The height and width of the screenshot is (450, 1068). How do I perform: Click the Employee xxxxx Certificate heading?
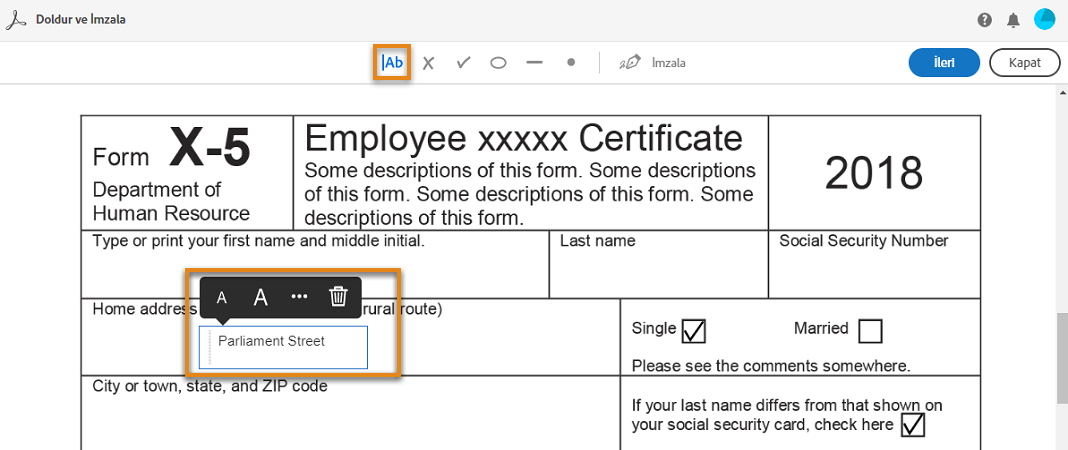tap(523, 138)
